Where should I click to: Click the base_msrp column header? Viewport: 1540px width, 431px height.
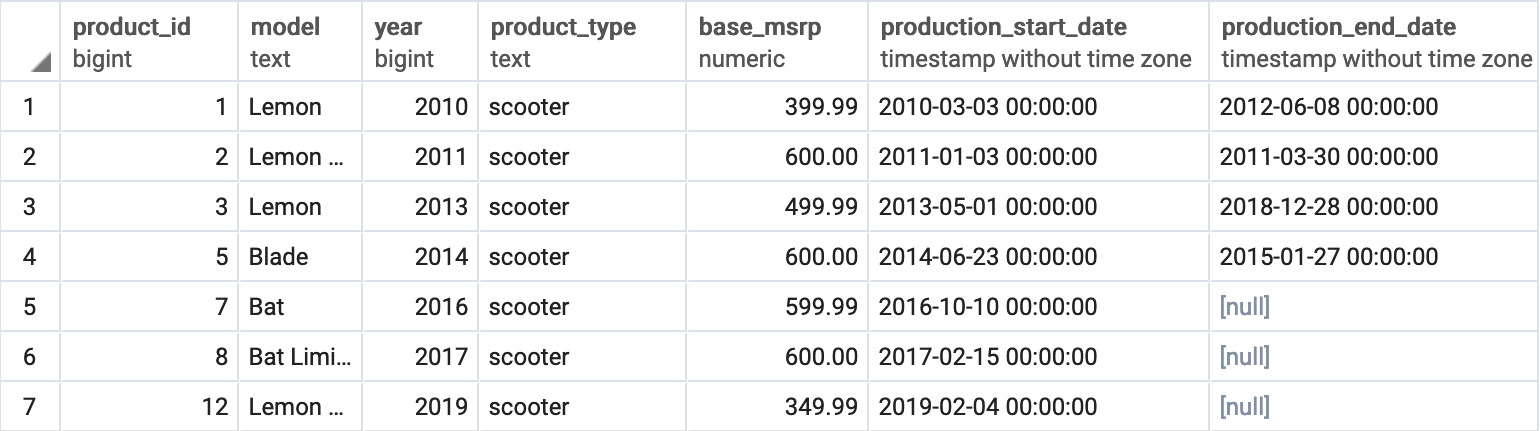tap(778, 41)
